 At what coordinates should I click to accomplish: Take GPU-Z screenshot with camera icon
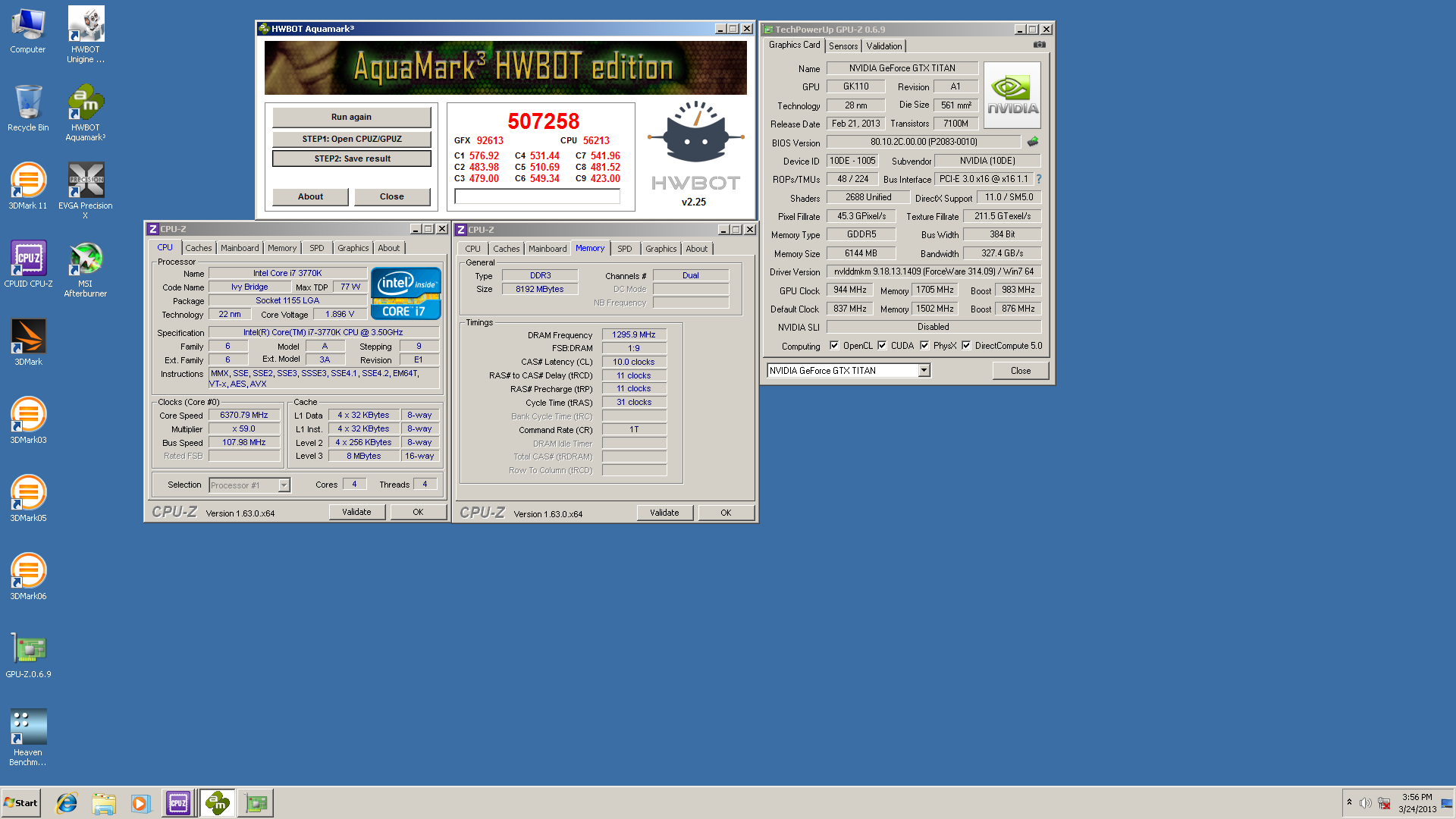[x=1039, y=45]
